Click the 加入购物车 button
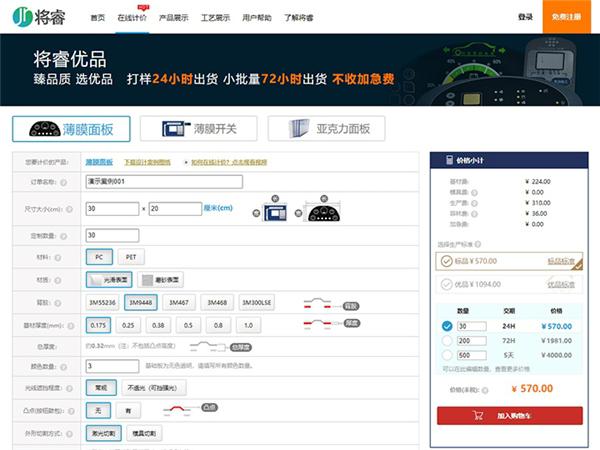Screen dimensions: 600x450 [509, 415]
